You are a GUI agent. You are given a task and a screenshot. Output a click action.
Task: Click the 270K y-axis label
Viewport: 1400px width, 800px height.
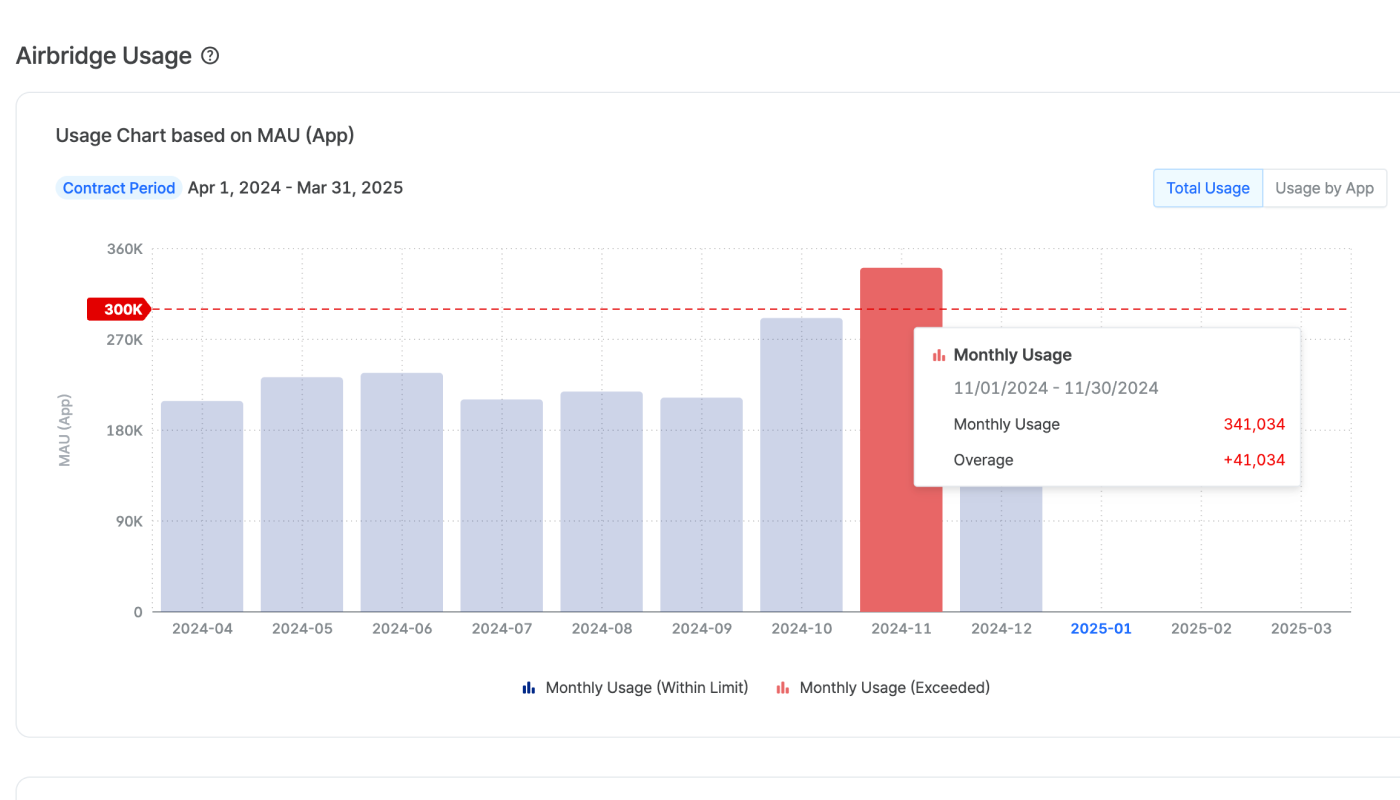click(125, 339)
